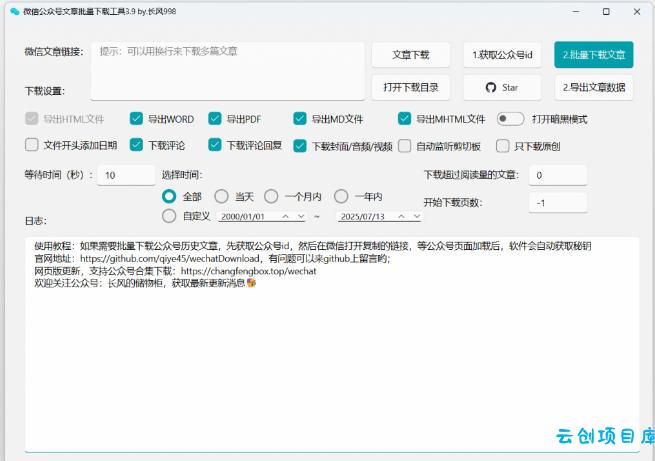
Task: Click the 开始下载页数 input field
Action: tap(558, 203)
